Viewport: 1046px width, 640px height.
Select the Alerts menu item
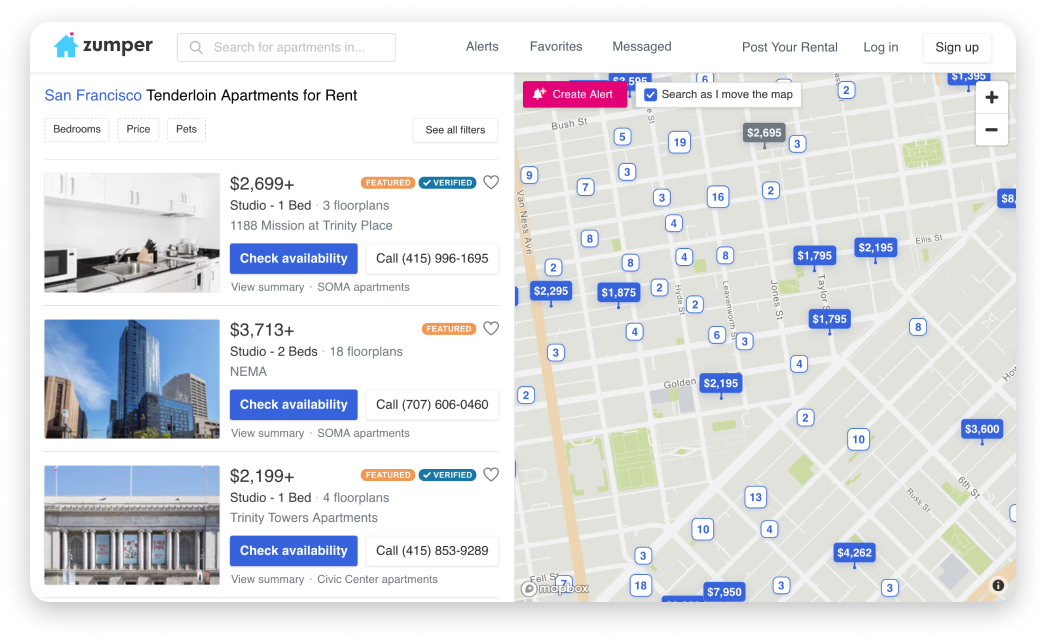coord(482,46)
